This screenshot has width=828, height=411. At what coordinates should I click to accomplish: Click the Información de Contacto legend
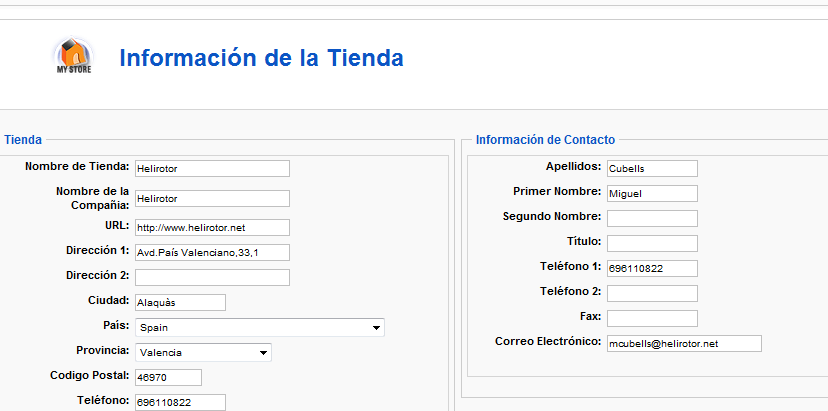545,140
